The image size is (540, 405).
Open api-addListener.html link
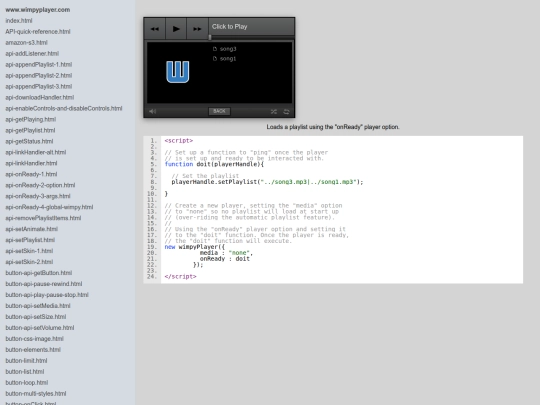coord(32,54)
